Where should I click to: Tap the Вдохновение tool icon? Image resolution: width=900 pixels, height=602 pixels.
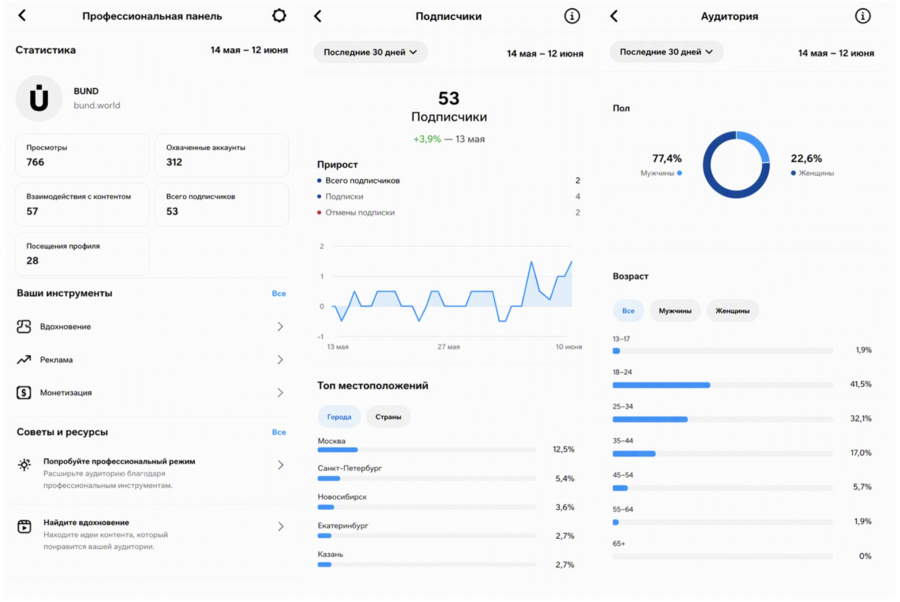coord(24,327)
